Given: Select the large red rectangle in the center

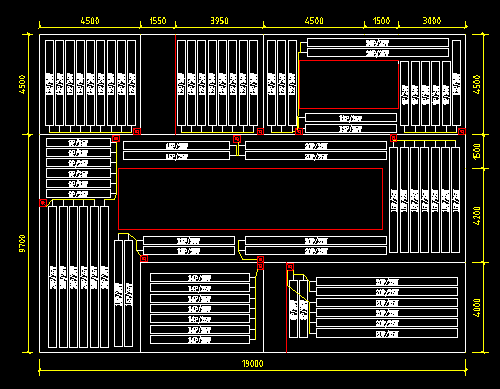Looking at the screenshot, I should (x=250, y=199).
